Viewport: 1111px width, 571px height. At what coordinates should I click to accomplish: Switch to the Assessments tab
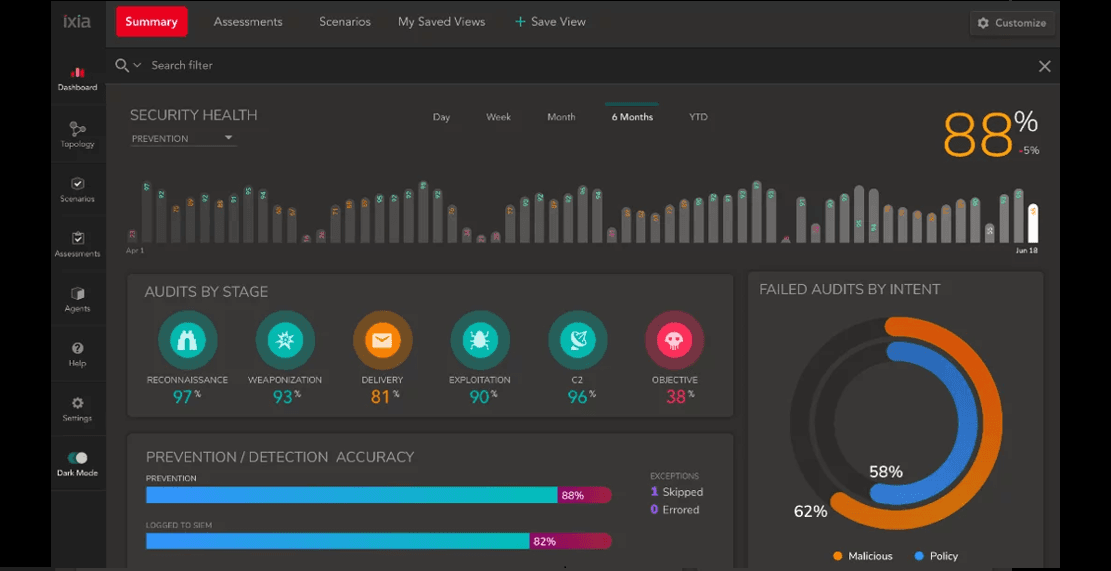point(248,22)
